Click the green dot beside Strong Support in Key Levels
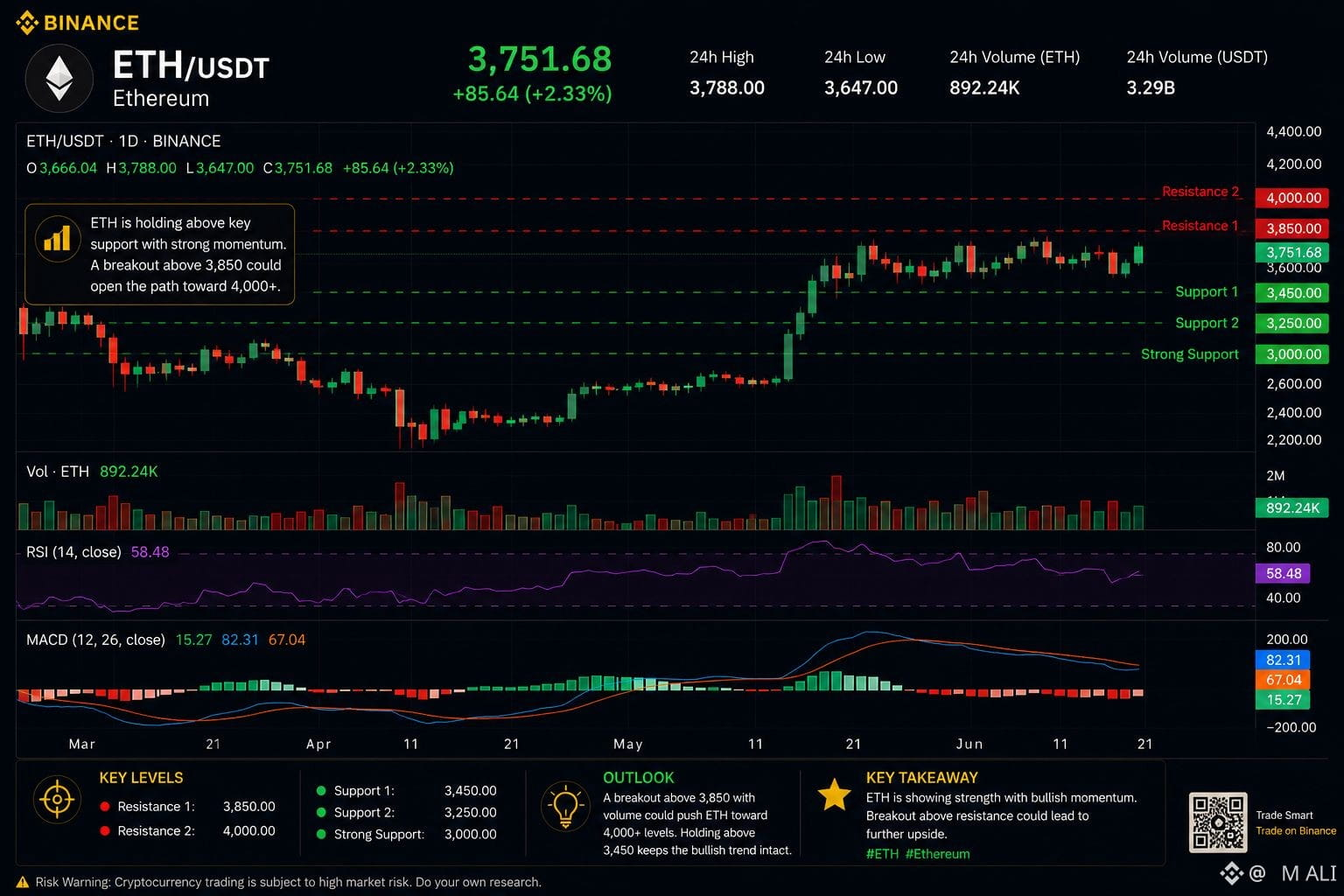Image resolution: width=1344 pixels, height=896 pixels. coord(321,835)
